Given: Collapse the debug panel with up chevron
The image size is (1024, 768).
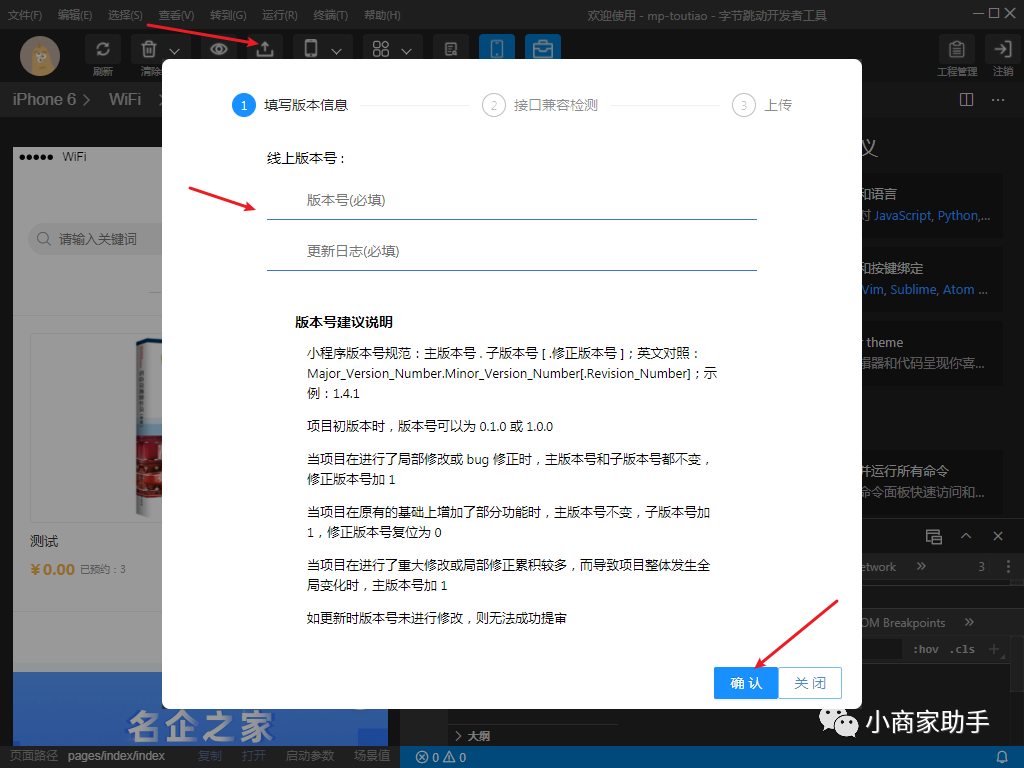Looking at the screenshot, I should [x=966, y=536].
